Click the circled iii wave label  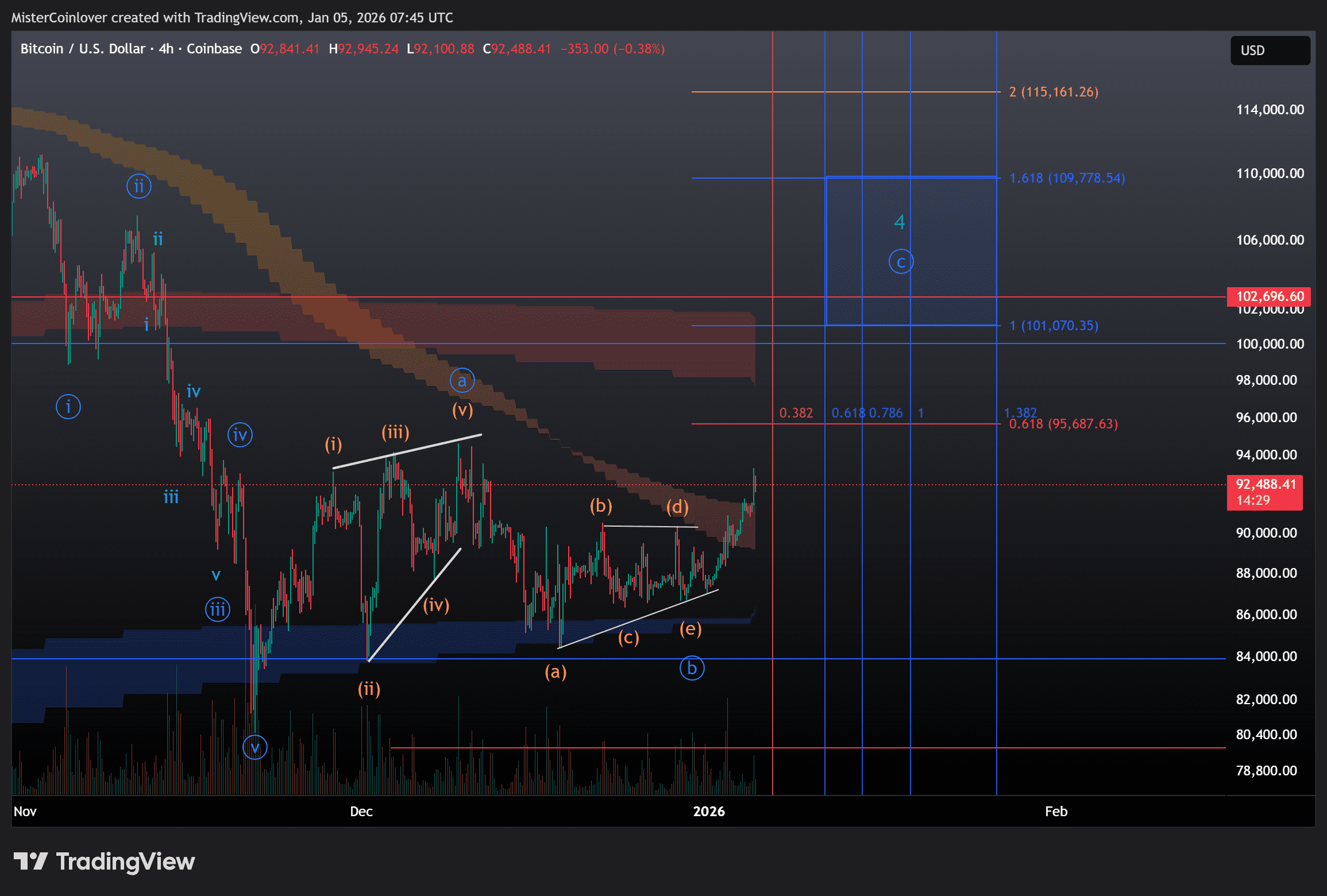point(218,609)
